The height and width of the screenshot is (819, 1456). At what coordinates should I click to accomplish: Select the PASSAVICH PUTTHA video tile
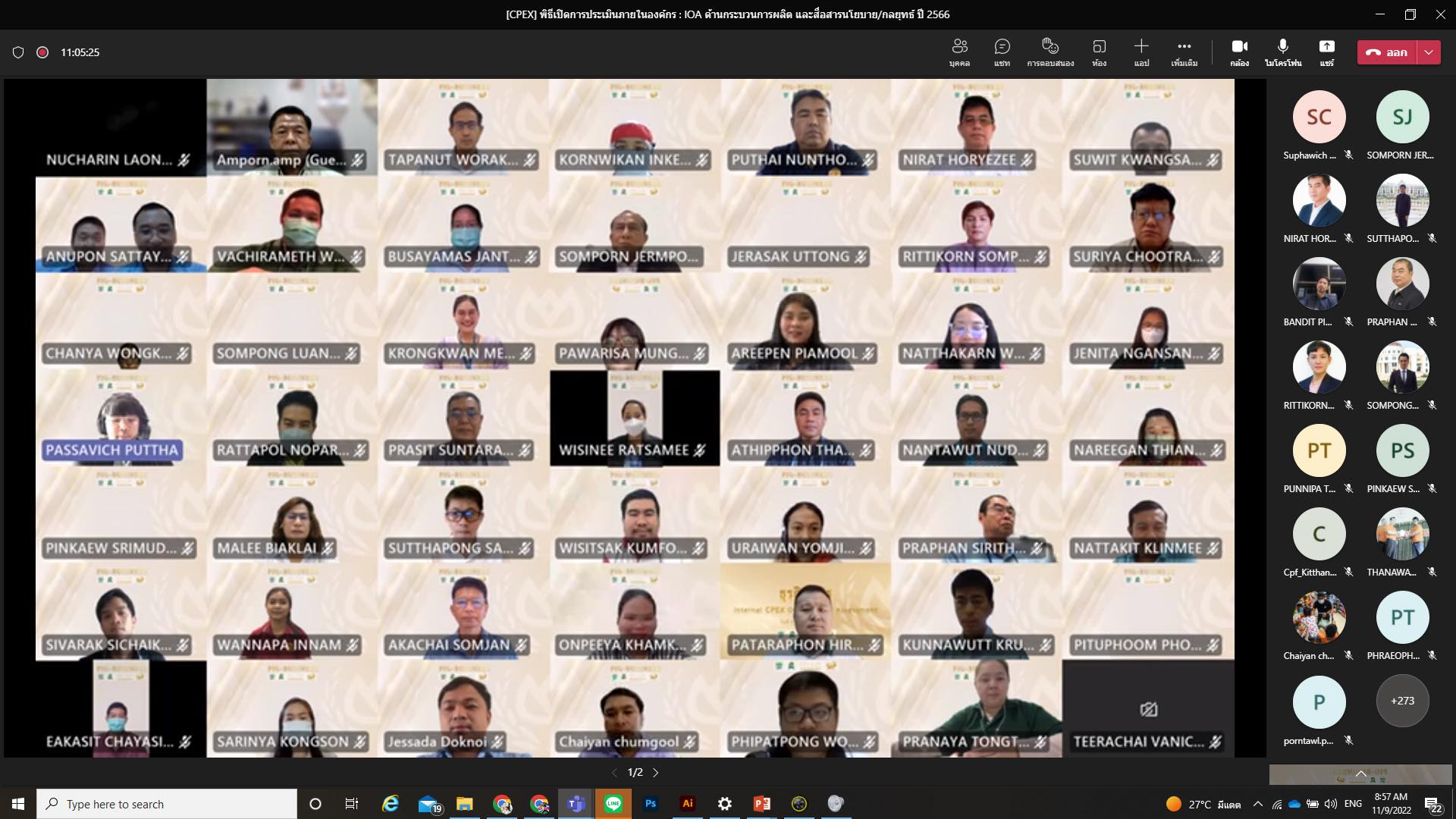click(x=121, y=419)
